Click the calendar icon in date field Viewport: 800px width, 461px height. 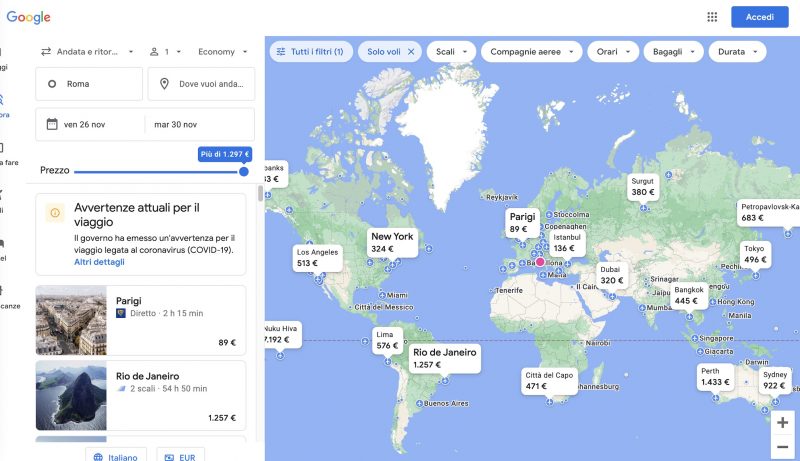click(x=52, y=124)
